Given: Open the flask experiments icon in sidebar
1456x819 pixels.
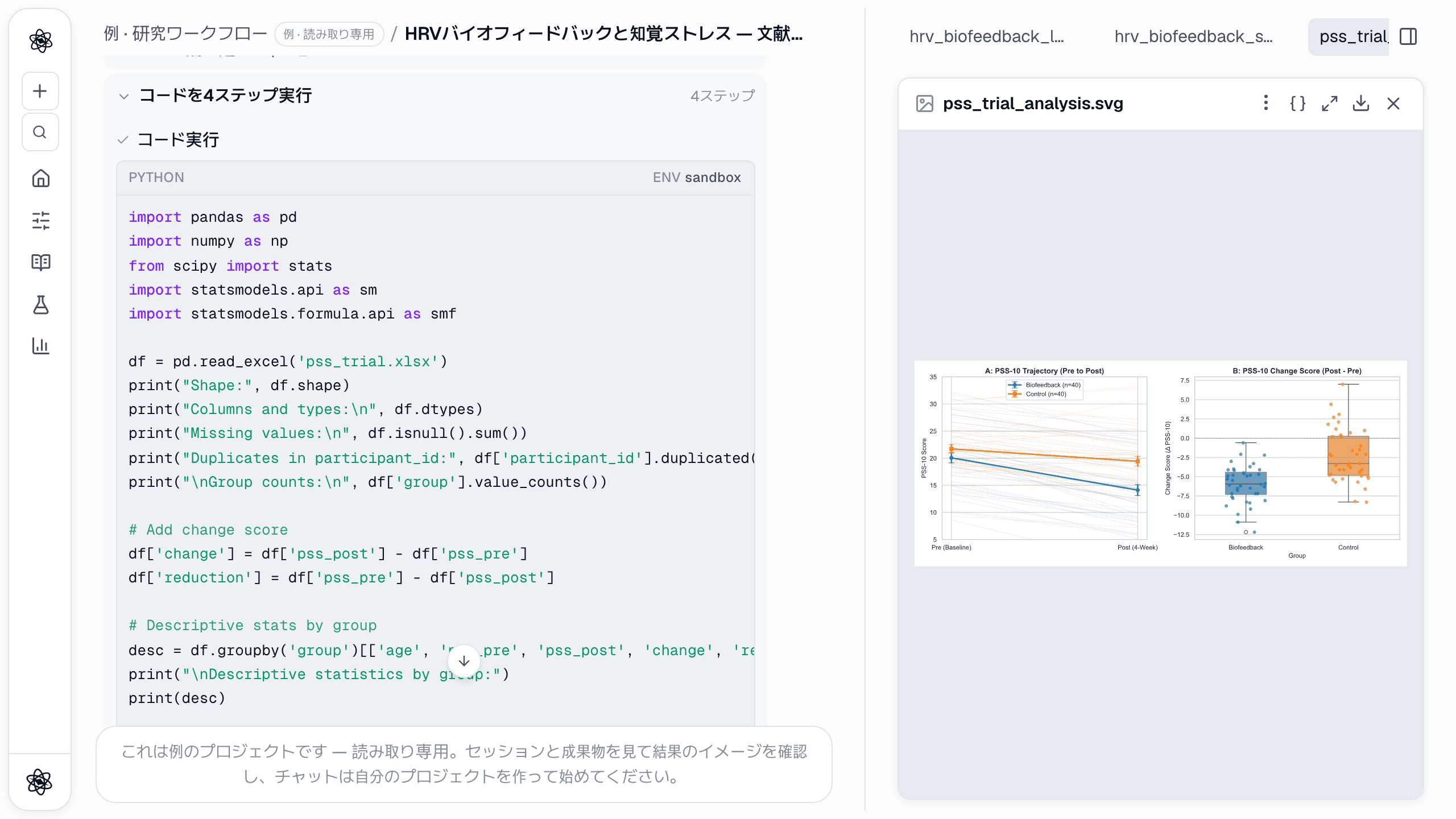Looking at the screenshot, I should point(40,304).
